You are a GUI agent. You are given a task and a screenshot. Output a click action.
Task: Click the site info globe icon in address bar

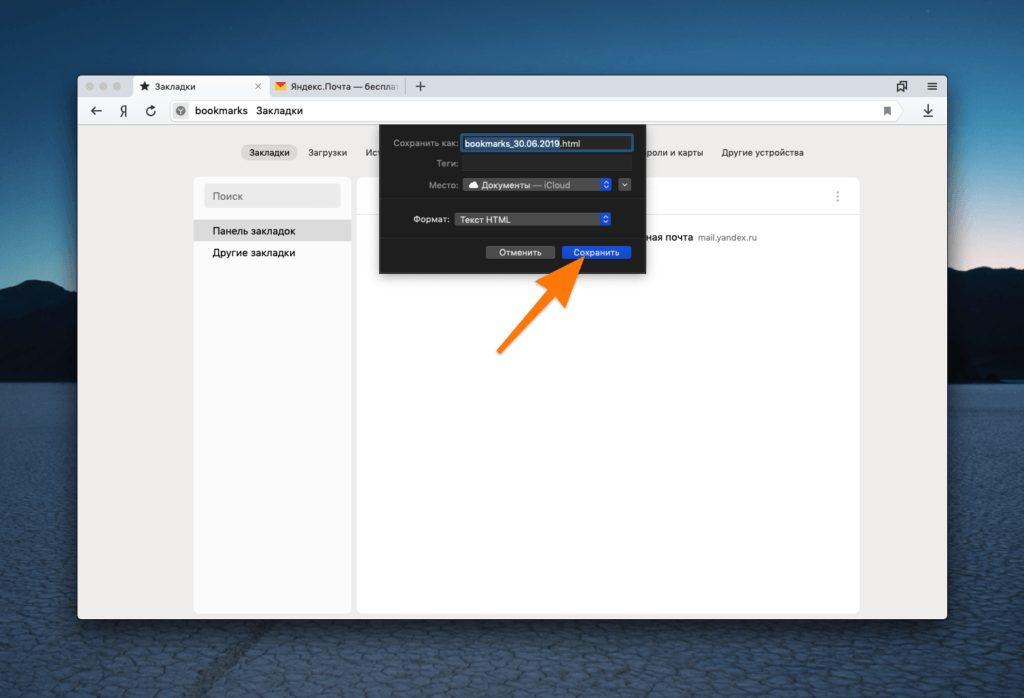coord(180,111)
